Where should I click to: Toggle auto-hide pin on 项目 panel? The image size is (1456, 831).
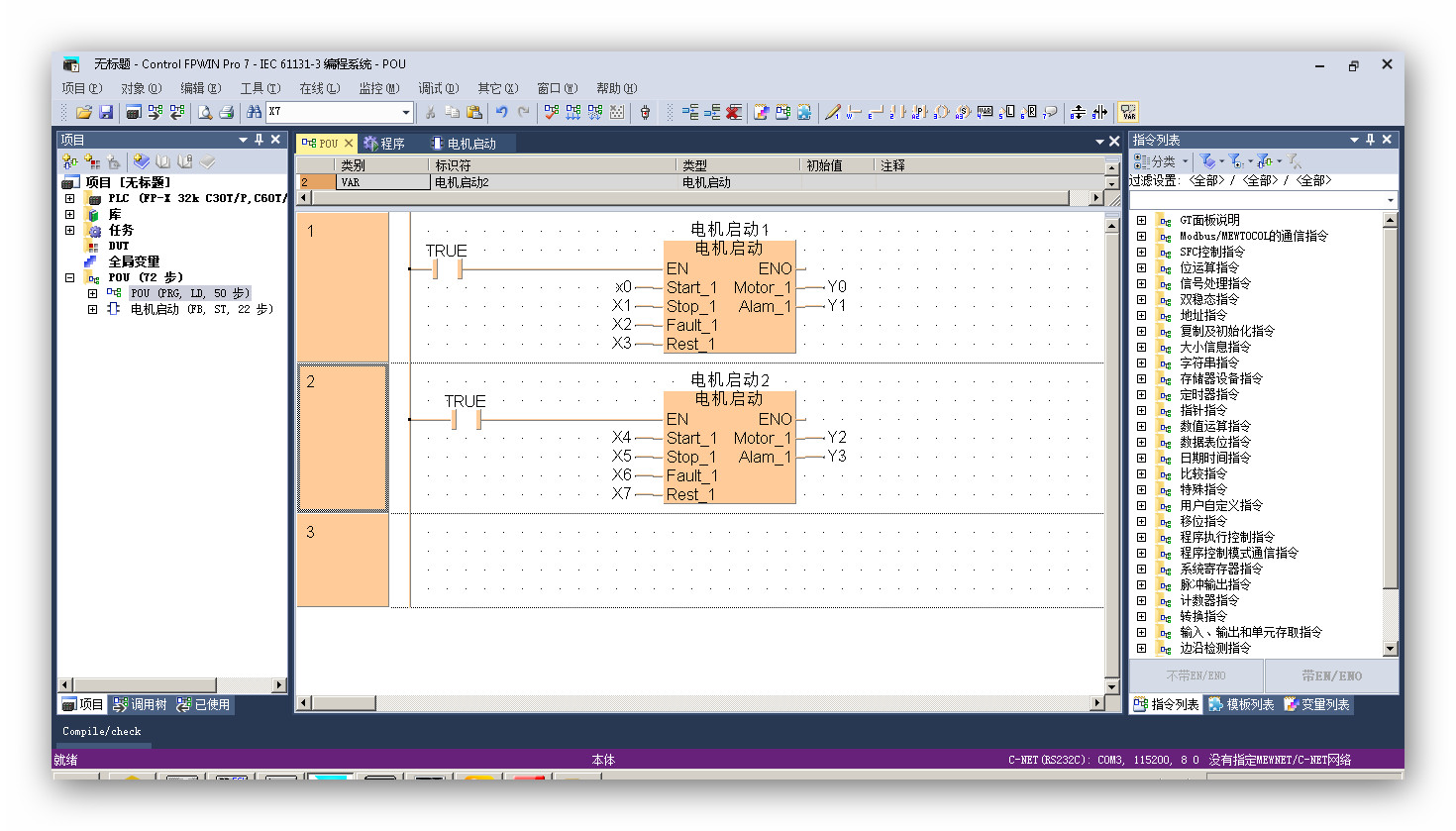pos(260,140)
